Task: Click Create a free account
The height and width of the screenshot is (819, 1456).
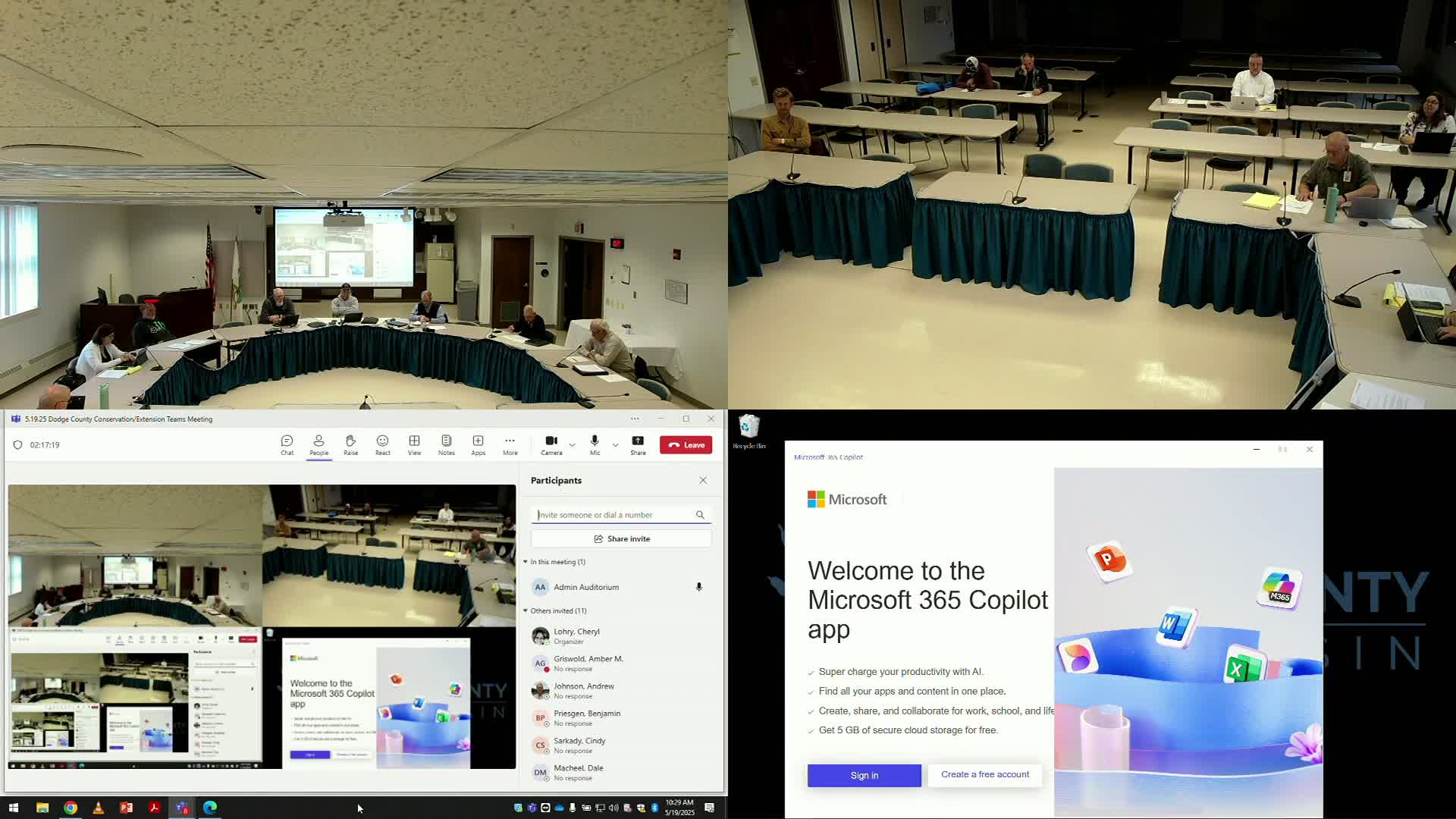Action: click(x=984, y=774)
